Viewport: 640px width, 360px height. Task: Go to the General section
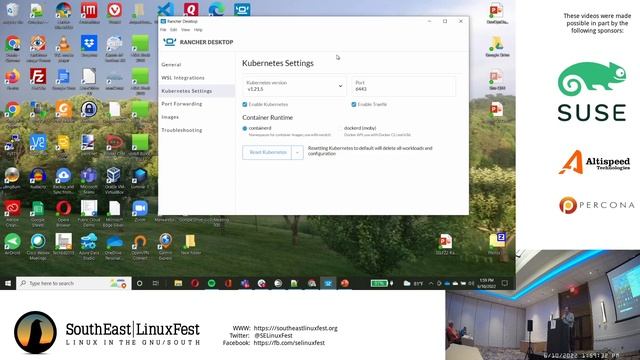click(x=171, y=64)
